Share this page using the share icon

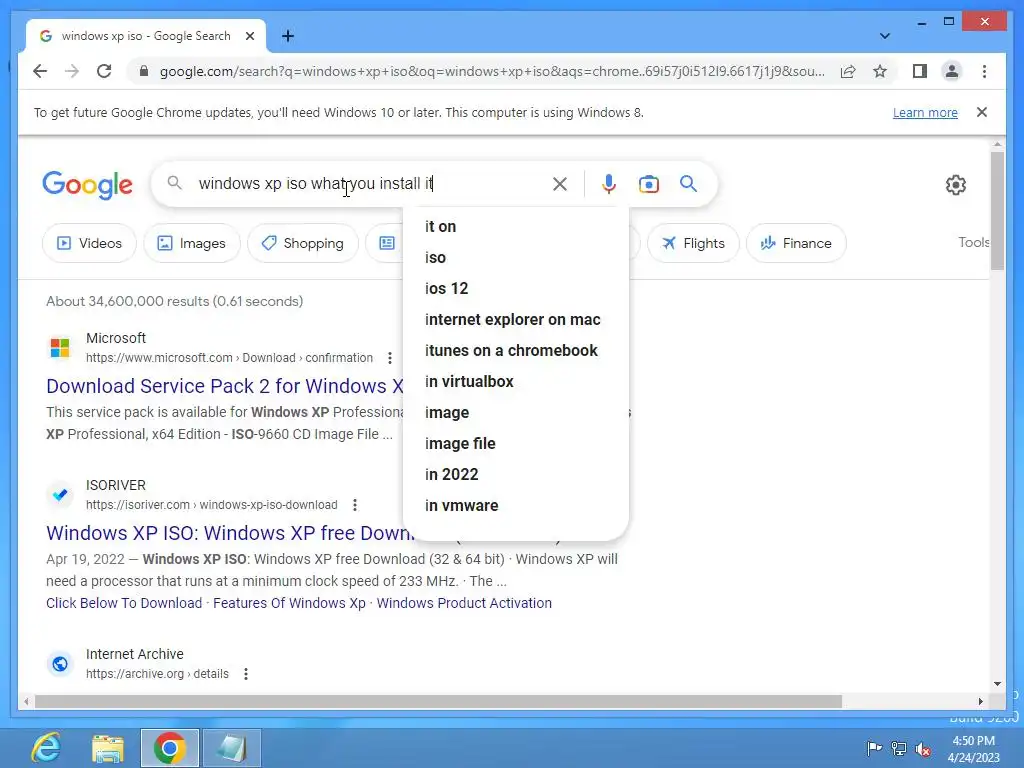[848, 71]
